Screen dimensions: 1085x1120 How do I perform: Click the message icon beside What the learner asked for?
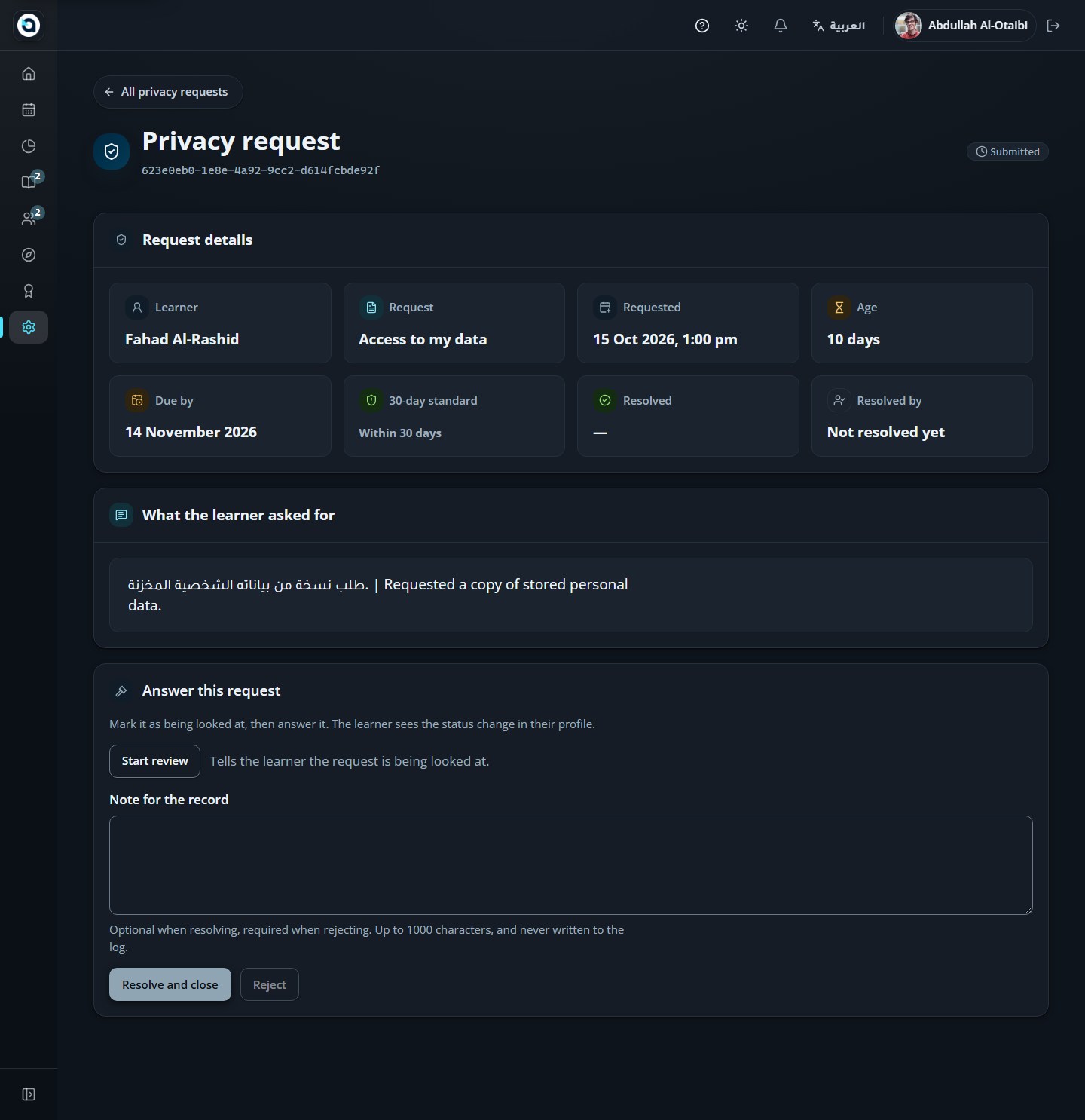click(x=121, y=515)
